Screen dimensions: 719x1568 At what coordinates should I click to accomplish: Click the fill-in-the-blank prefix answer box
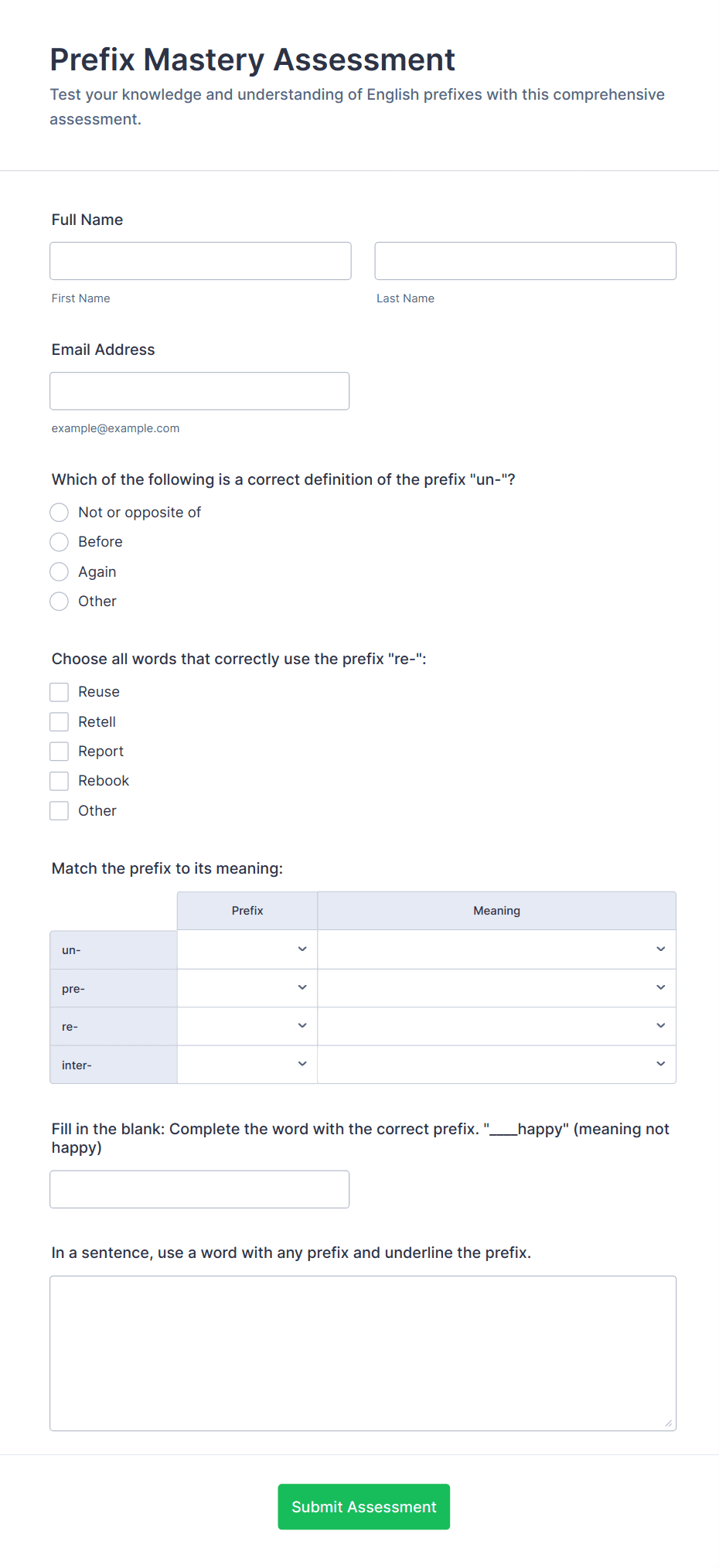(199, 1188)
